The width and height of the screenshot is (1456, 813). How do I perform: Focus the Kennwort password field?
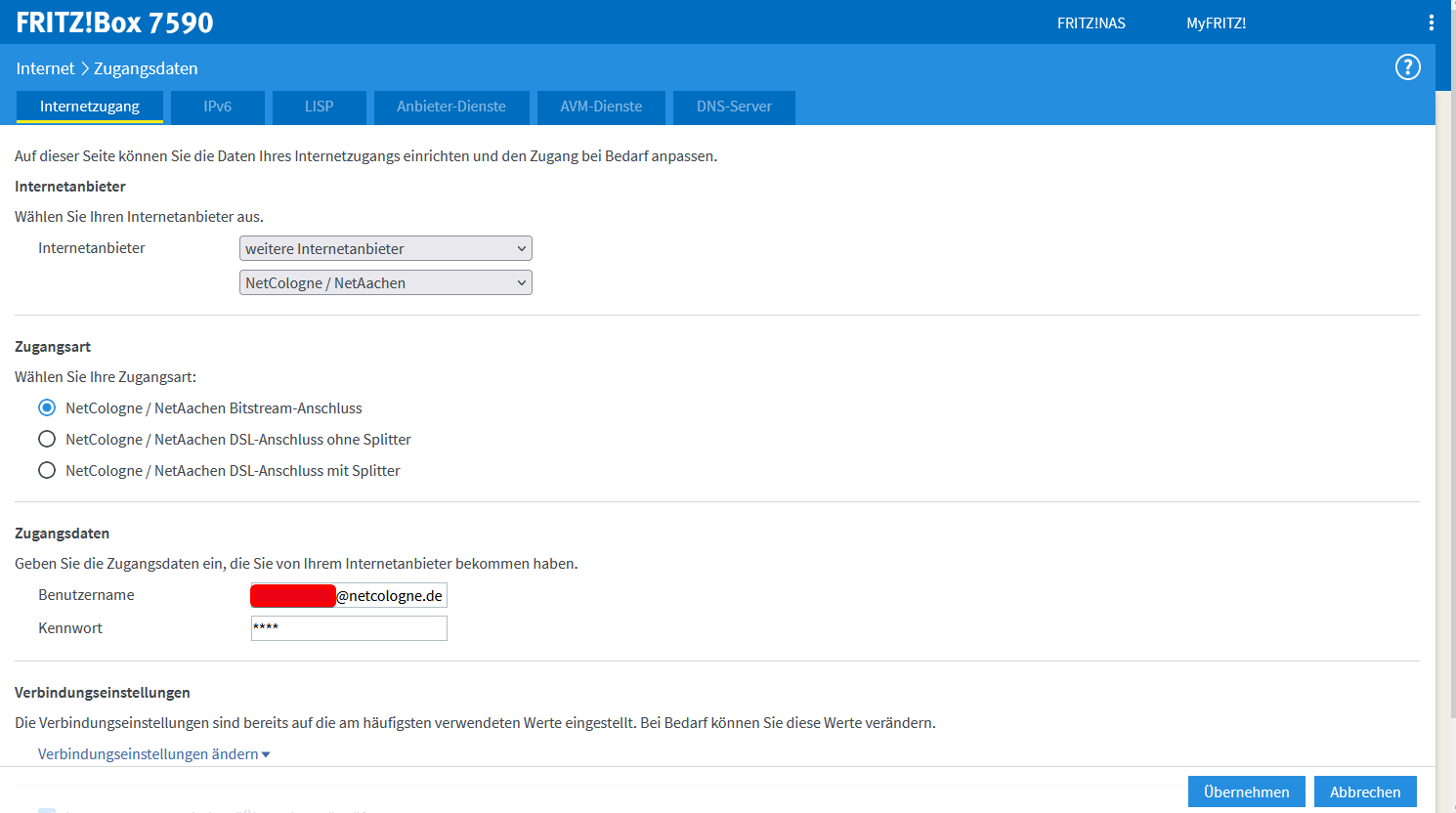349,628
